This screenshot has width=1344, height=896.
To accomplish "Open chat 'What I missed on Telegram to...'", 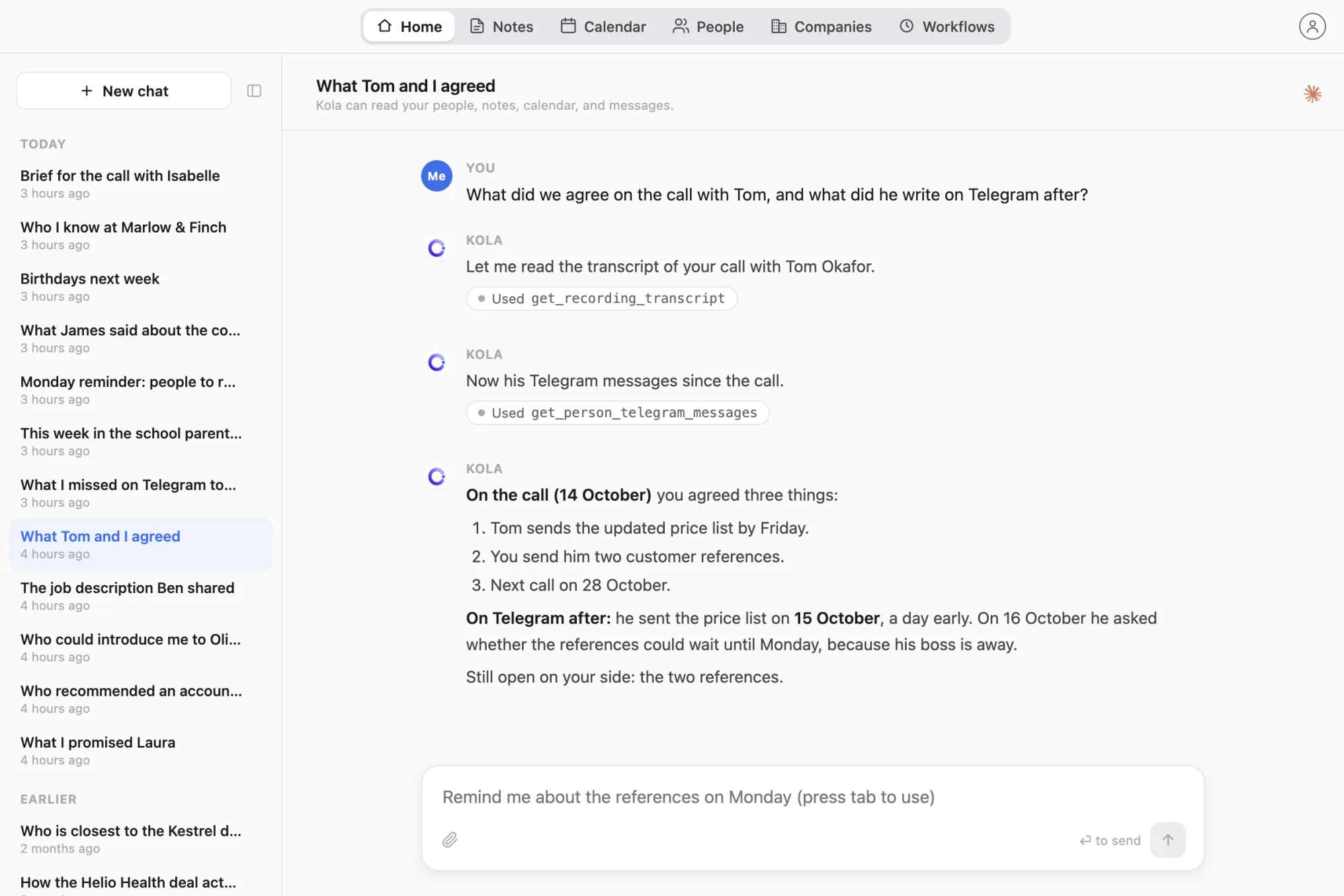I will point(140,493).
